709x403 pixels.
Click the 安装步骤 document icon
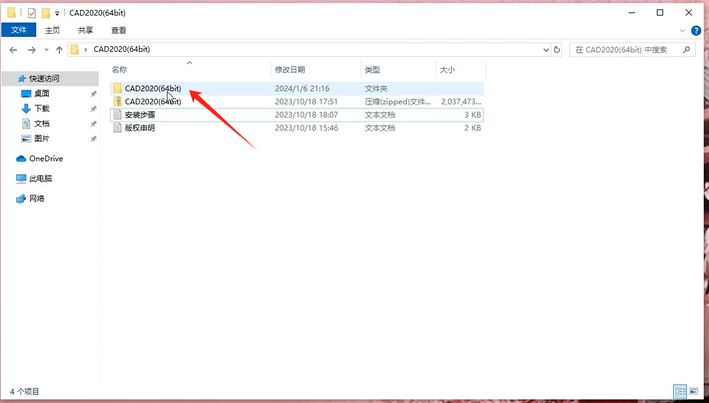click(118, 114)
